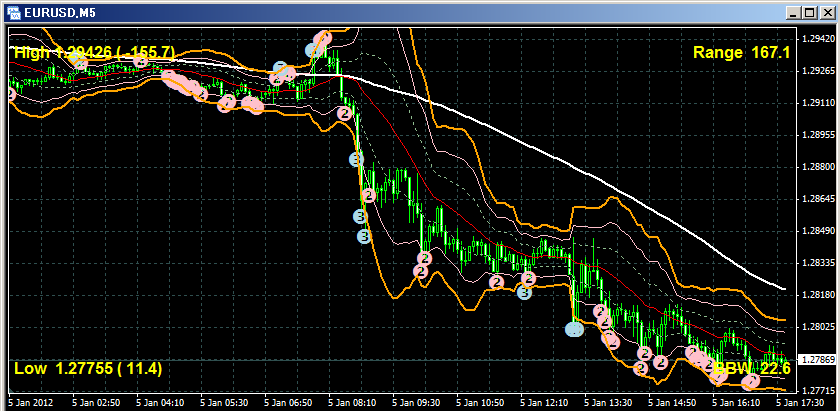Click the Range 167.1 label
The height and width of the screenshot is (411, 840).
click(x=742, y=51)
